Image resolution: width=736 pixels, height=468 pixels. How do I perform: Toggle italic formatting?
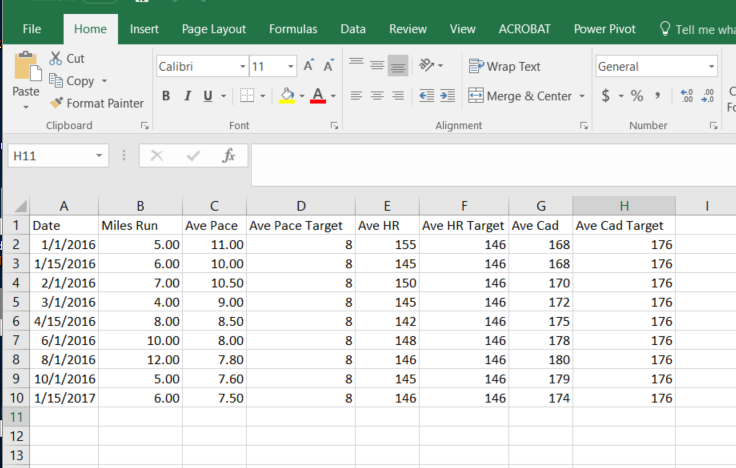coord(187,96)
